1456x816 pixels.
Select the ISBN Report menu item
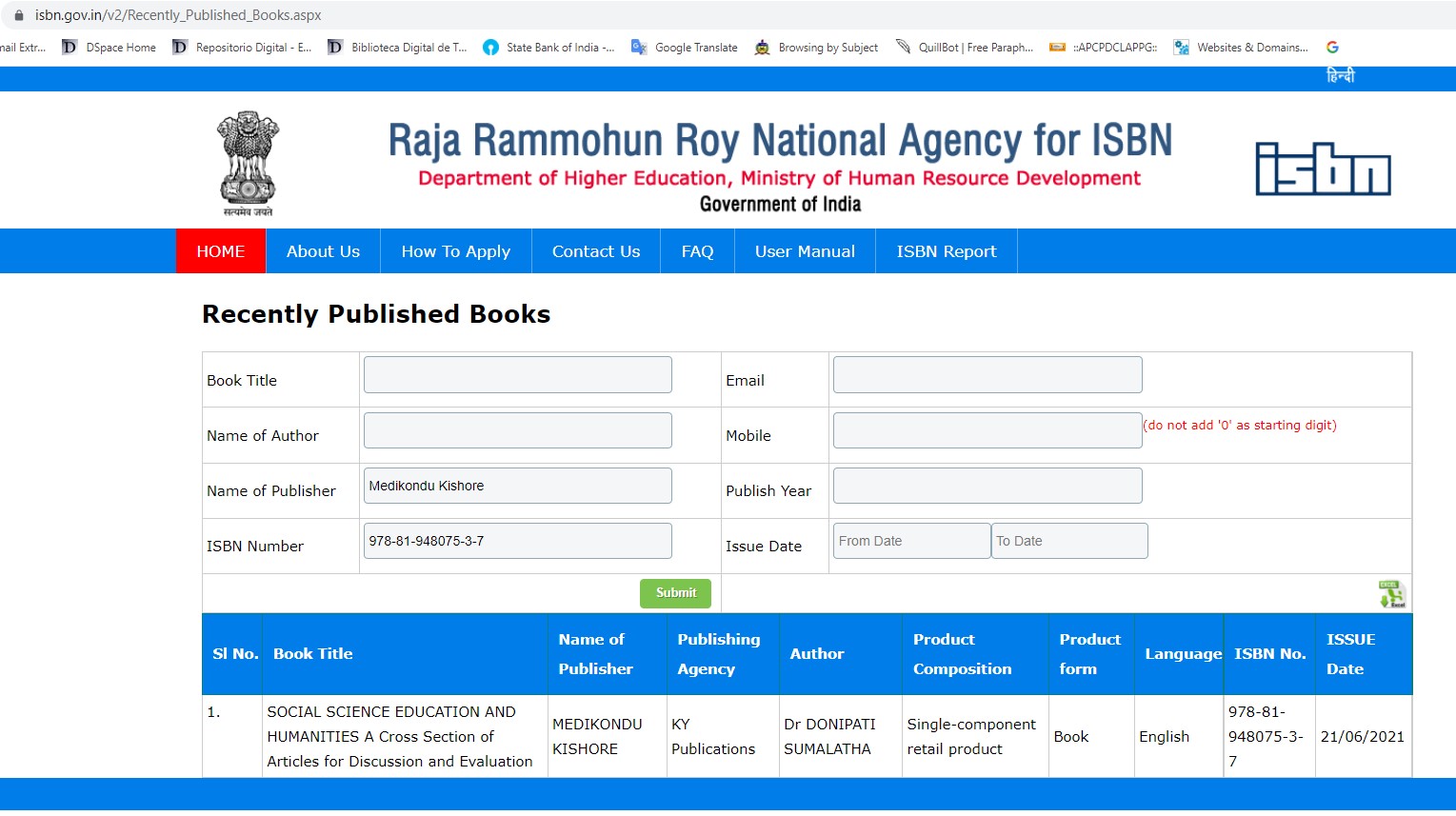pos(946,251)
